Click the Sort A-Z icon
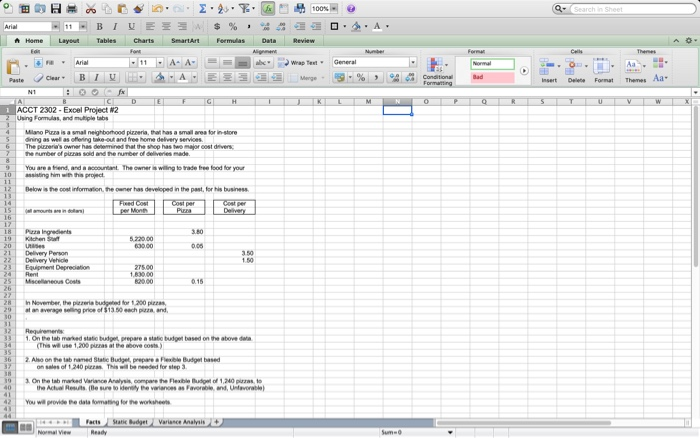 (x=223, y=8)
